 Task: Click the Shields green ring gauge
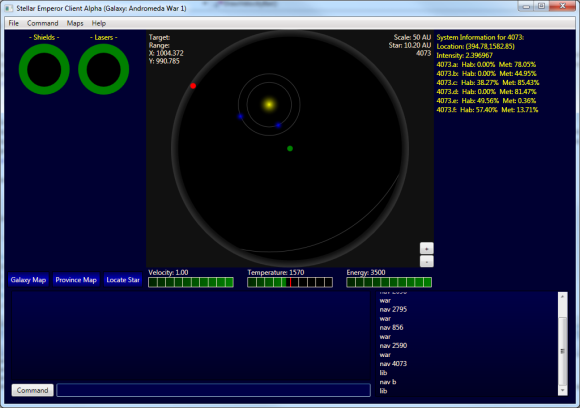coord(44,69)
